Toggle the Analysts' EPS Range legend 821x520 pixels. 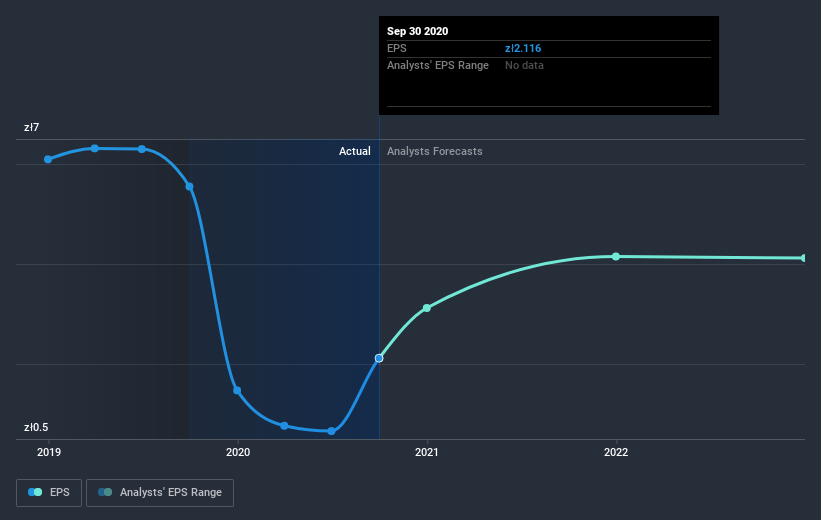pos(160,493)
